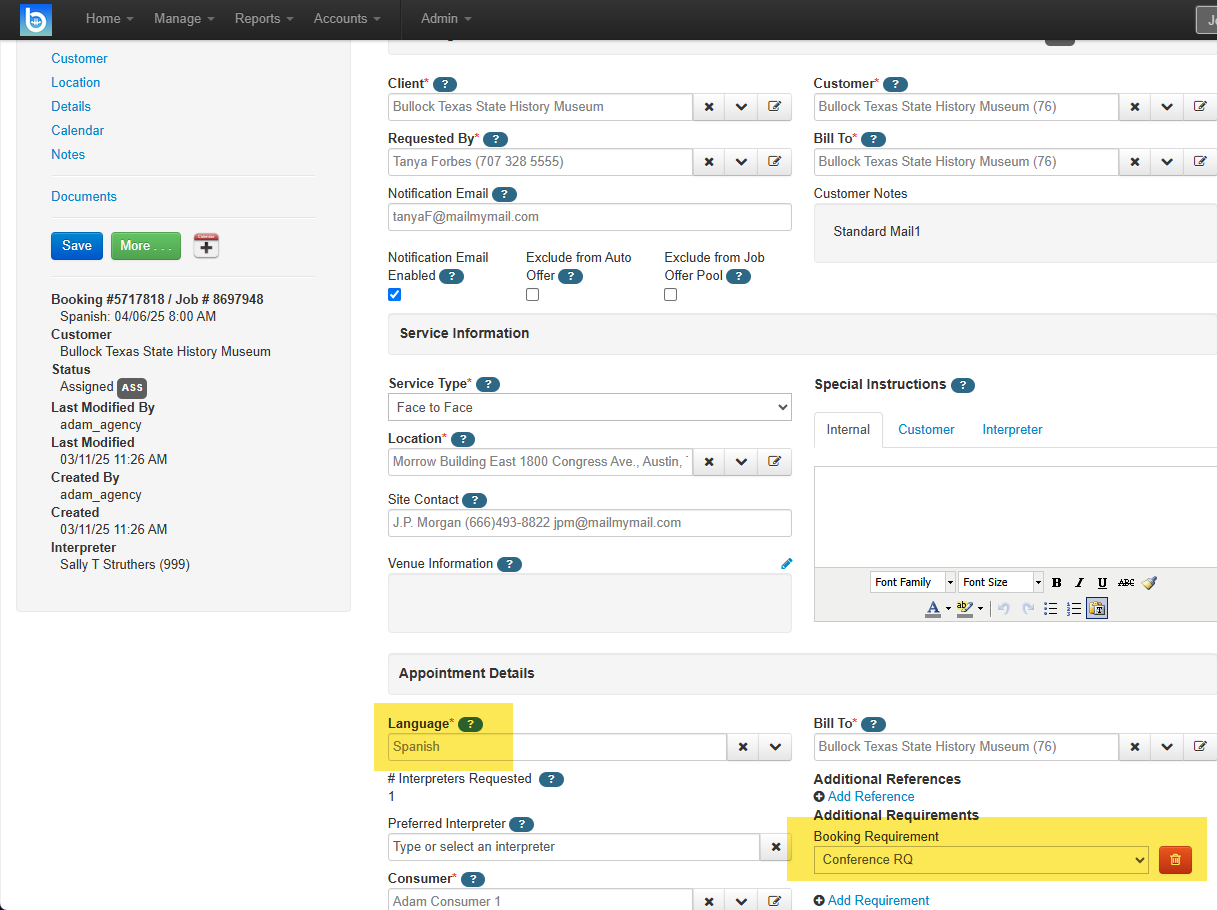The height and width of the screenshot is (910, 1217).
Task: Click the Preferred Interpreter input field
Action: click(574, 847)
